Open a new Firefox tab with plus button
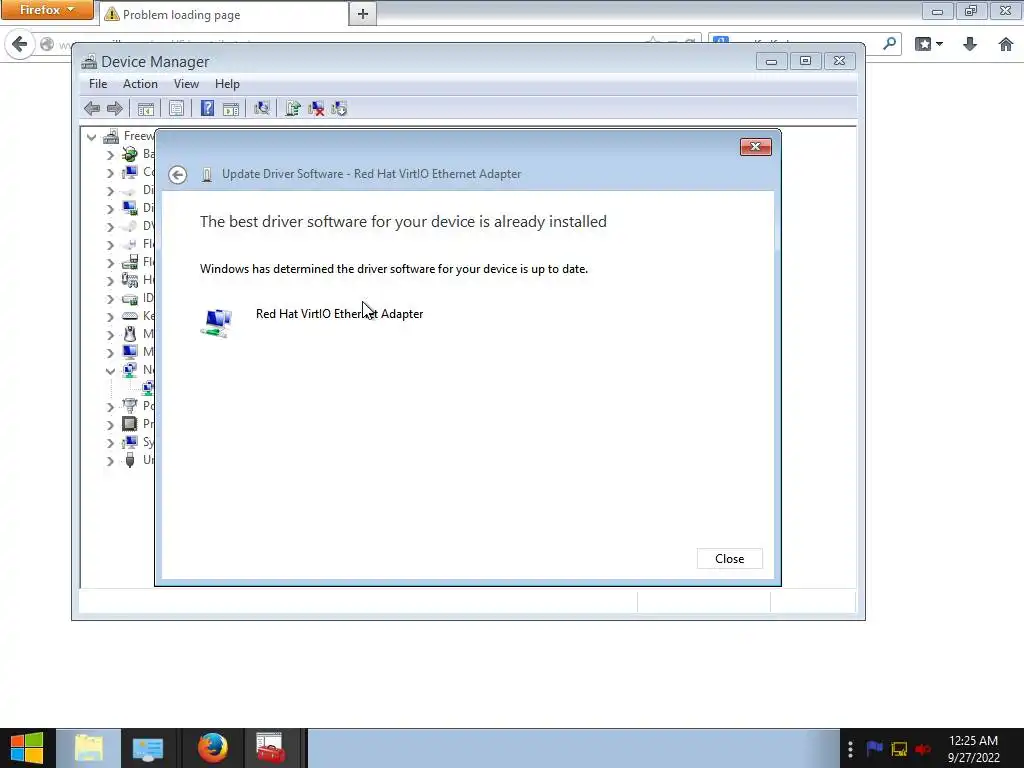The width and height of the screenshot is (1024, 768). pyautogui.click(x=362, y=14)
